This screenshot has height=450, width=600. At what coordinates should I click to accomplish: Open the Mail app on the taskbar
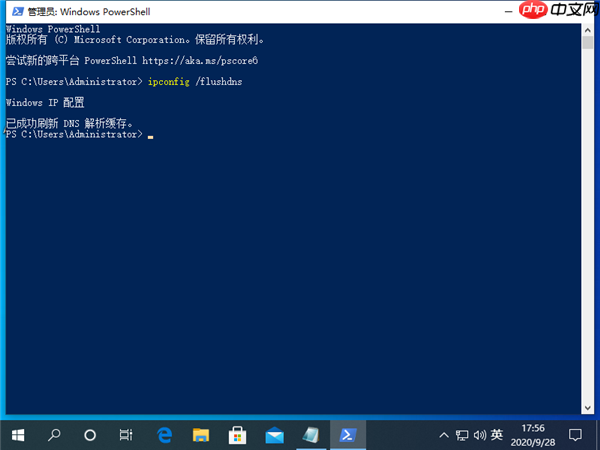pos(274,435)
